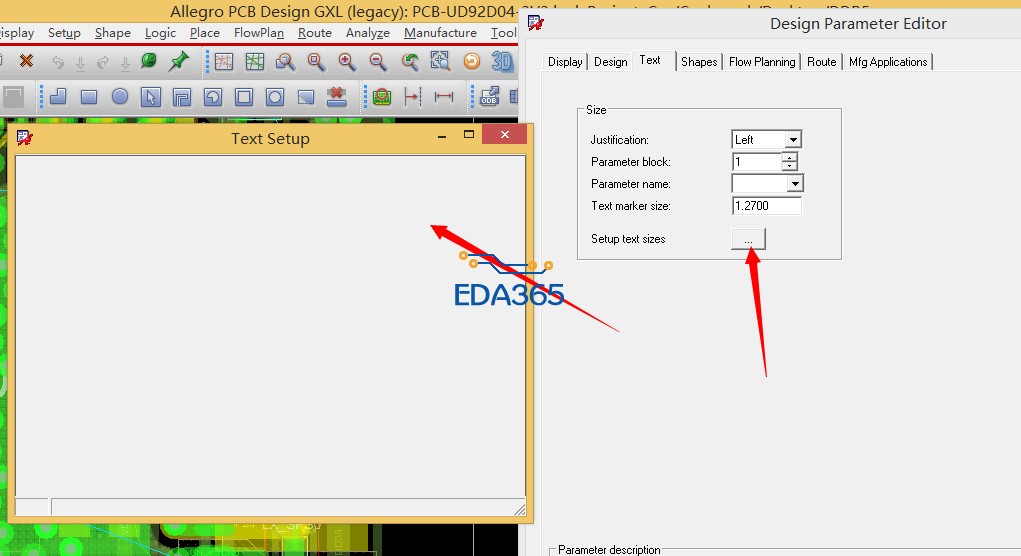Click the undo arrow icon
The image size is (1021, 556).
[x=58, y=62]
